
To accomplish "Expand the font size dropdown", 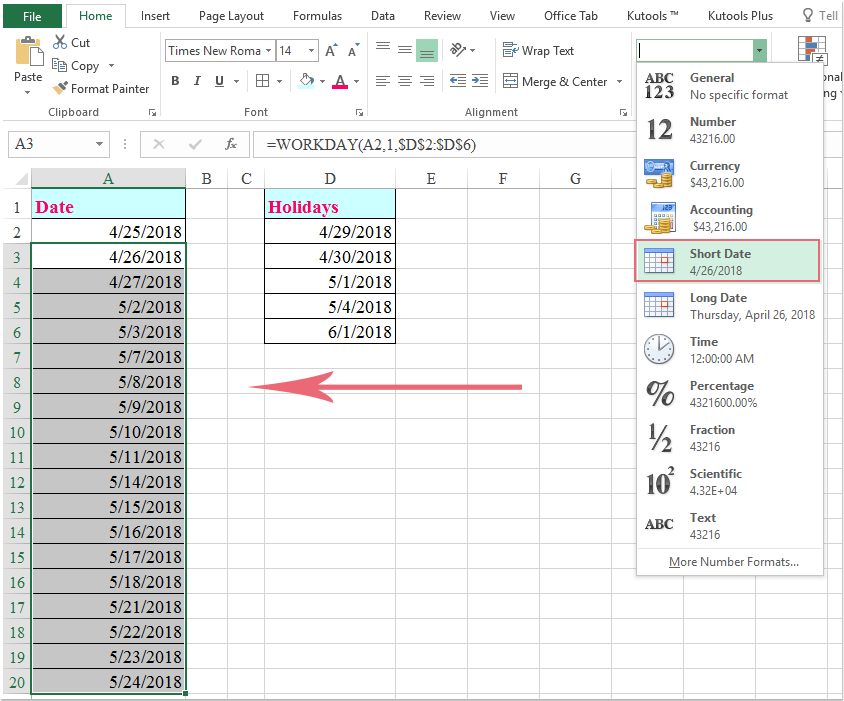I will point(311,50).
